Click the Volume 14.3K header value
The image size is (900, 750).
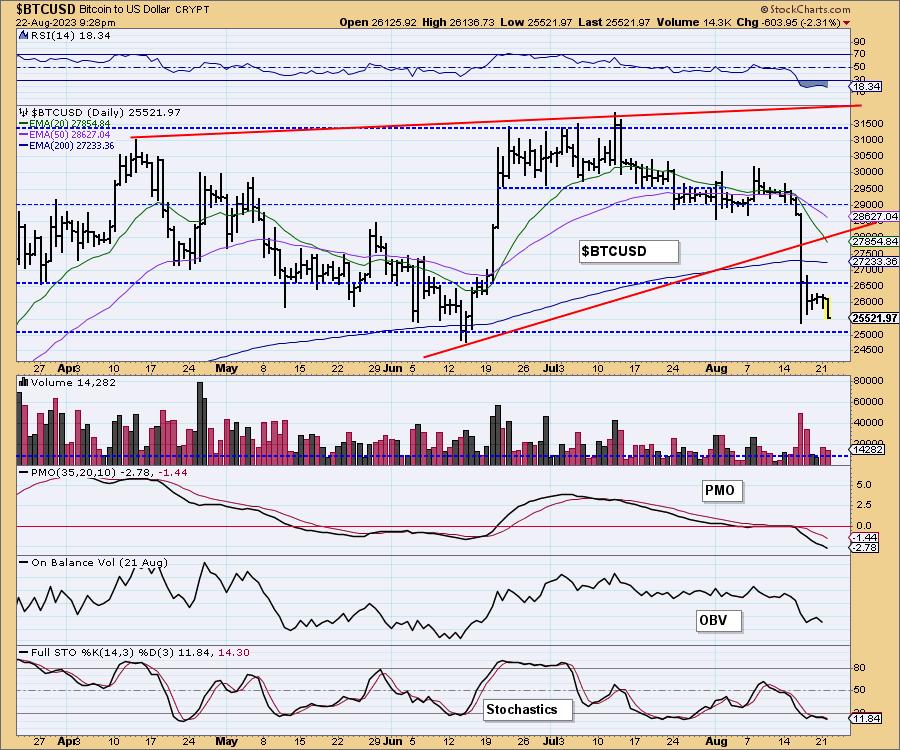(x=694, y=22)
